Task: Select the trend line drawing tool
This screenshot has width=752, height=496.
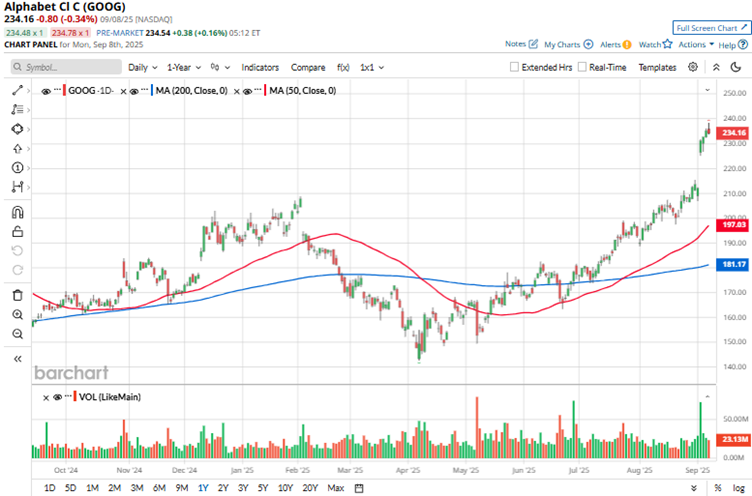Action: click(x=17, y=90)
